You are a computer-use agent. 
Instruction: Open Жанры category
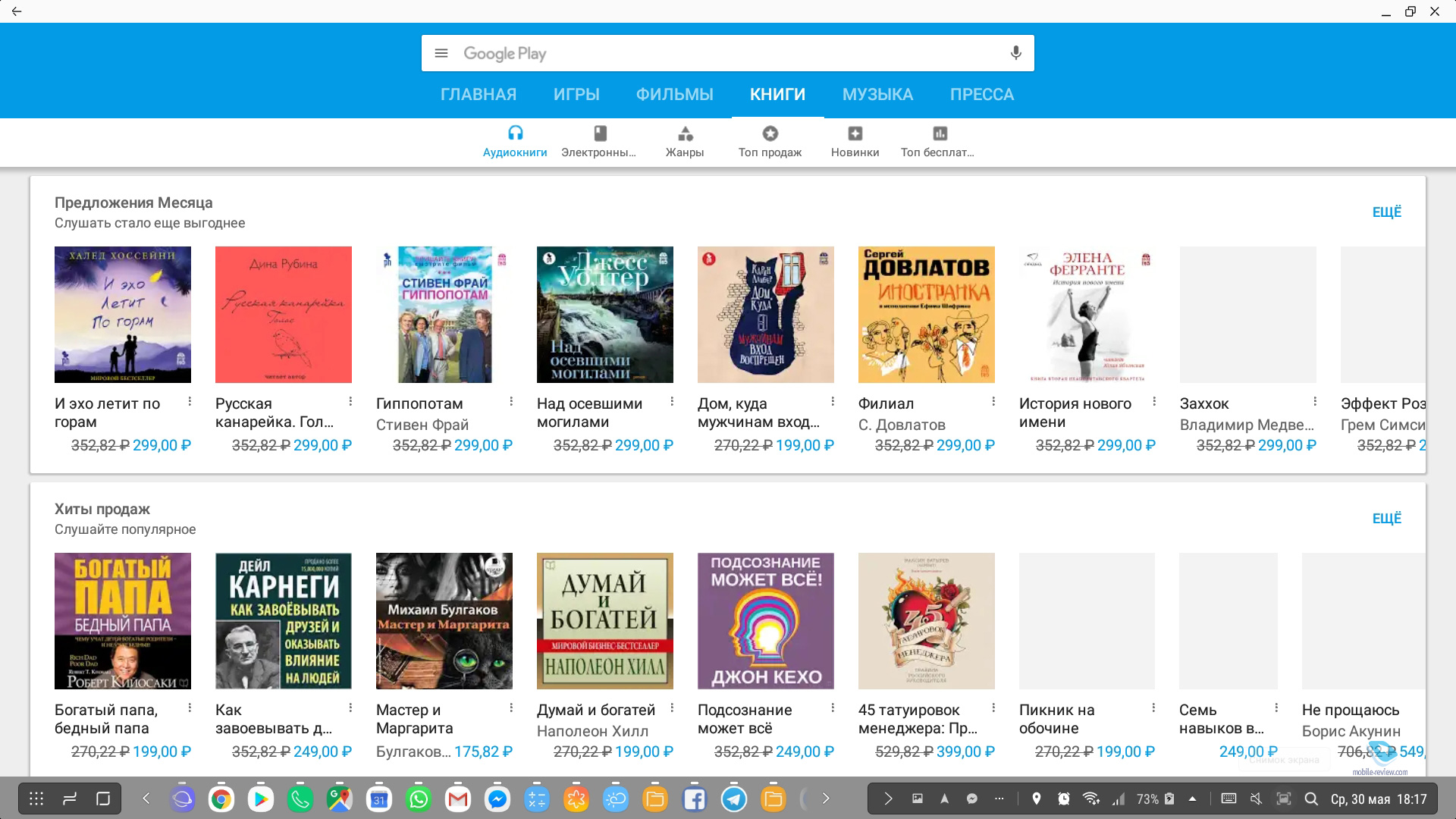tap(685, 142)
